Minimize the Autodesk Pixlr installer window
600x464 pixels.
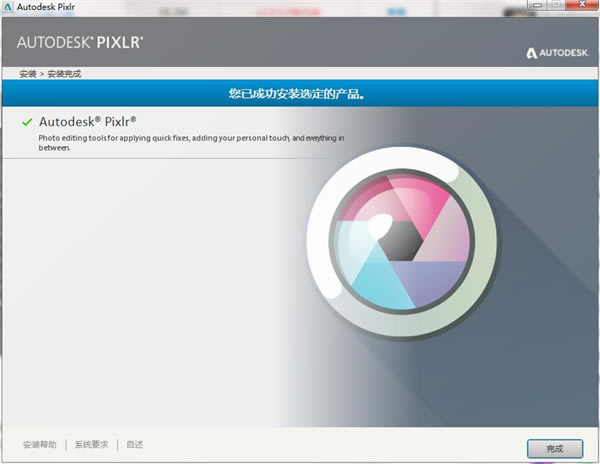537,5
